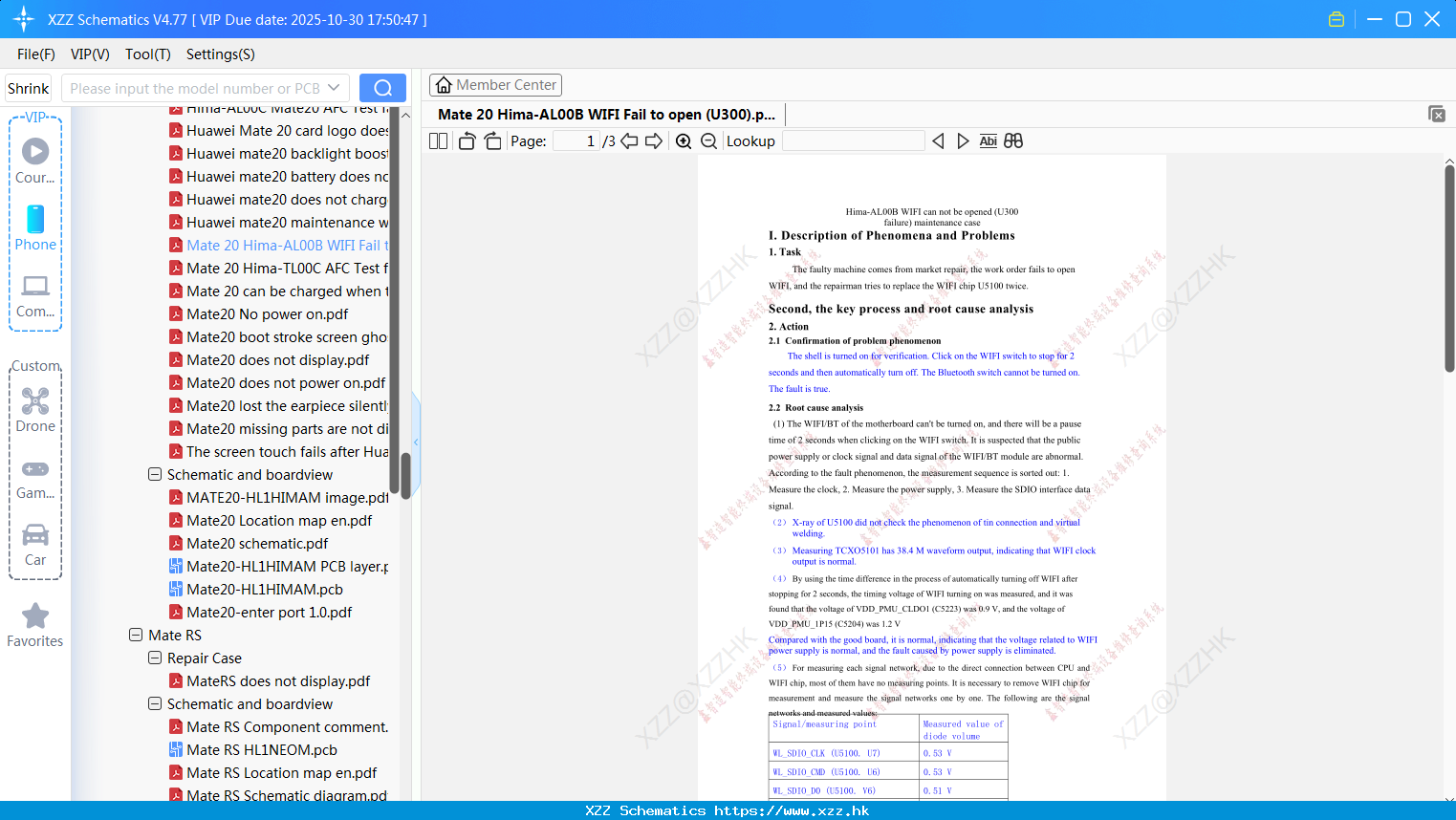Screen dimensions: 1456x820
Task: Click the file tree vertical scrollbar
Action: [405, 475]
